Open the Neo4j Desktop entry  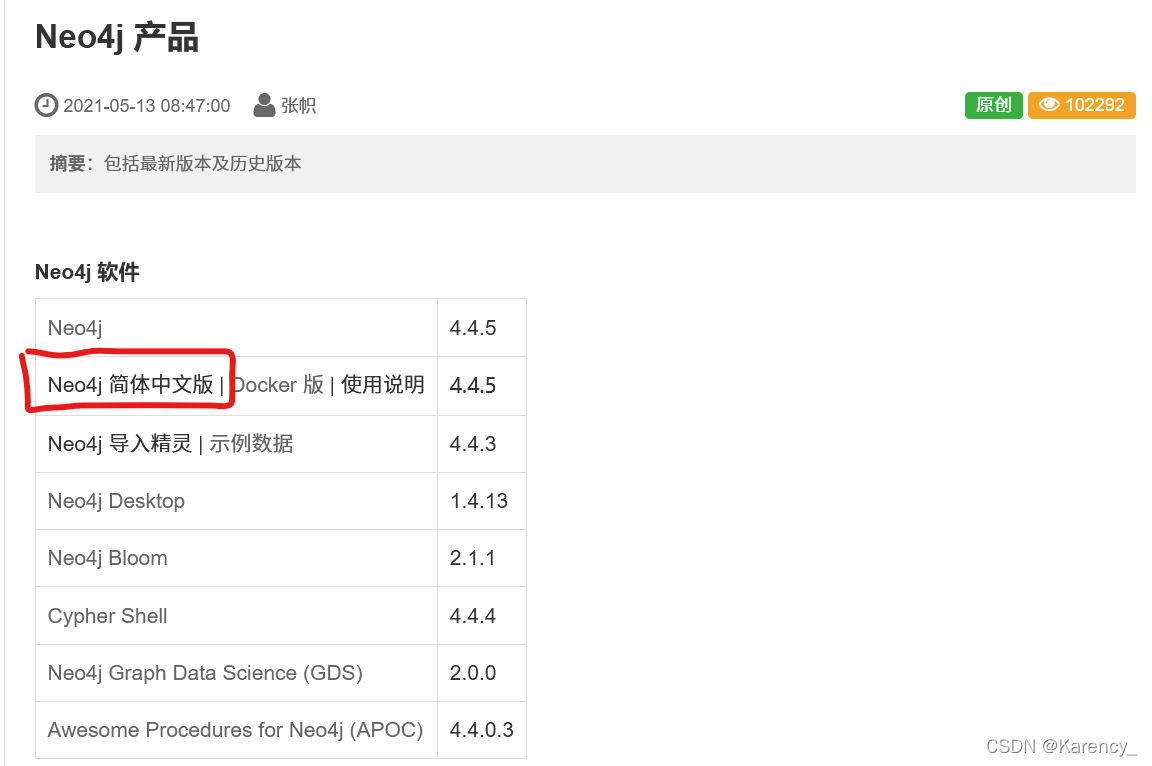click(116, 501)
